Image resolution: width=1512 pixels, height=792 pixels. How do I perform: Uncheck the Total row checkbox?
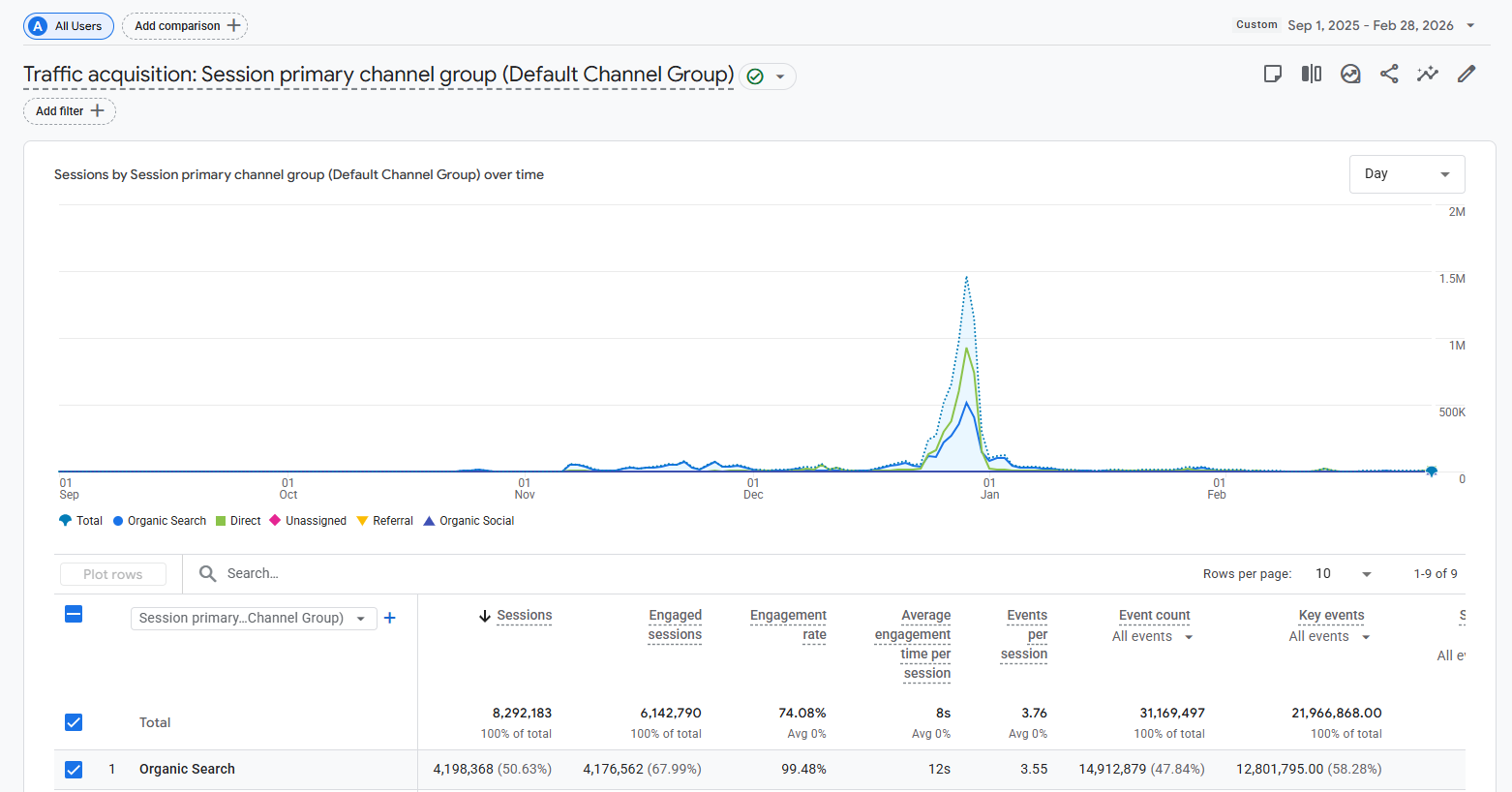[x=74, y=722]
